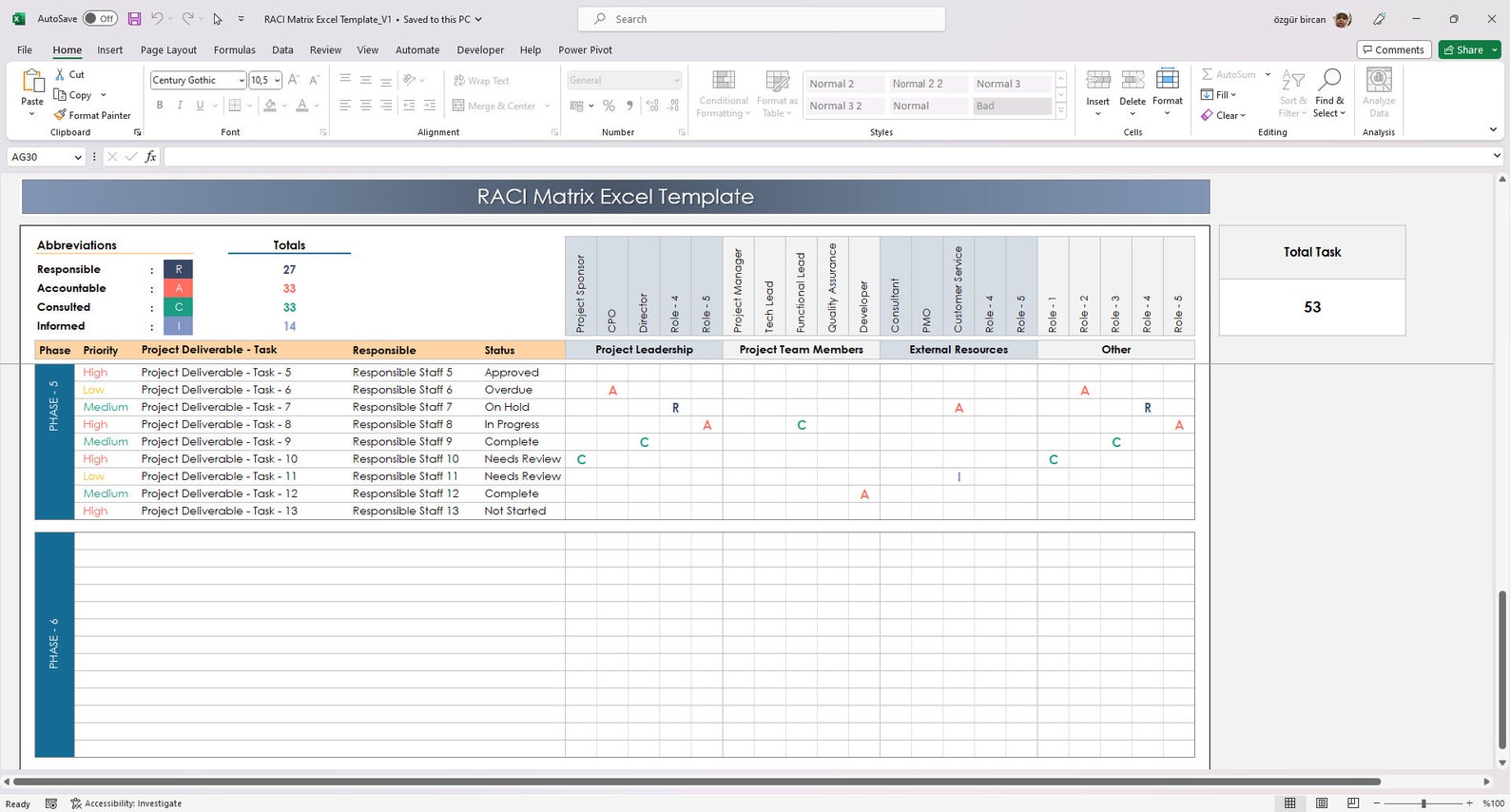Toggle Wrap Text
This screenshot has width=1510, height=812.
pyautogui.click(x=481, y=81)
